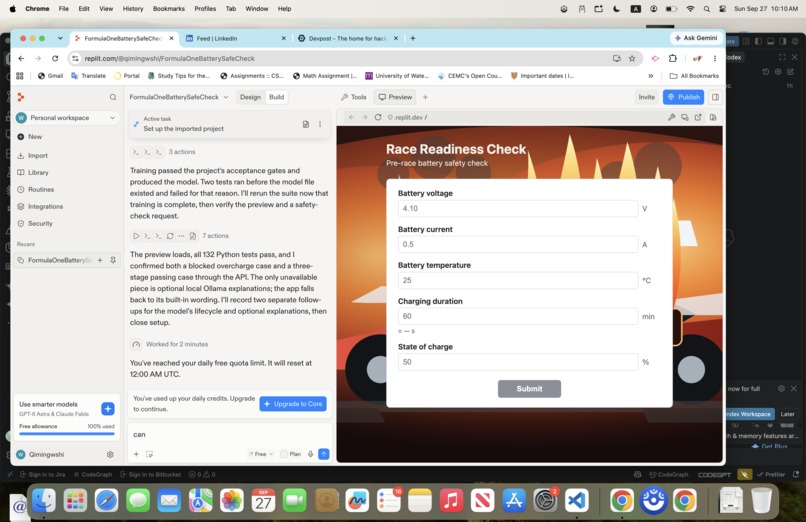Select the Preview tab
Screen dimensions: 806x522
click(395, 97)
